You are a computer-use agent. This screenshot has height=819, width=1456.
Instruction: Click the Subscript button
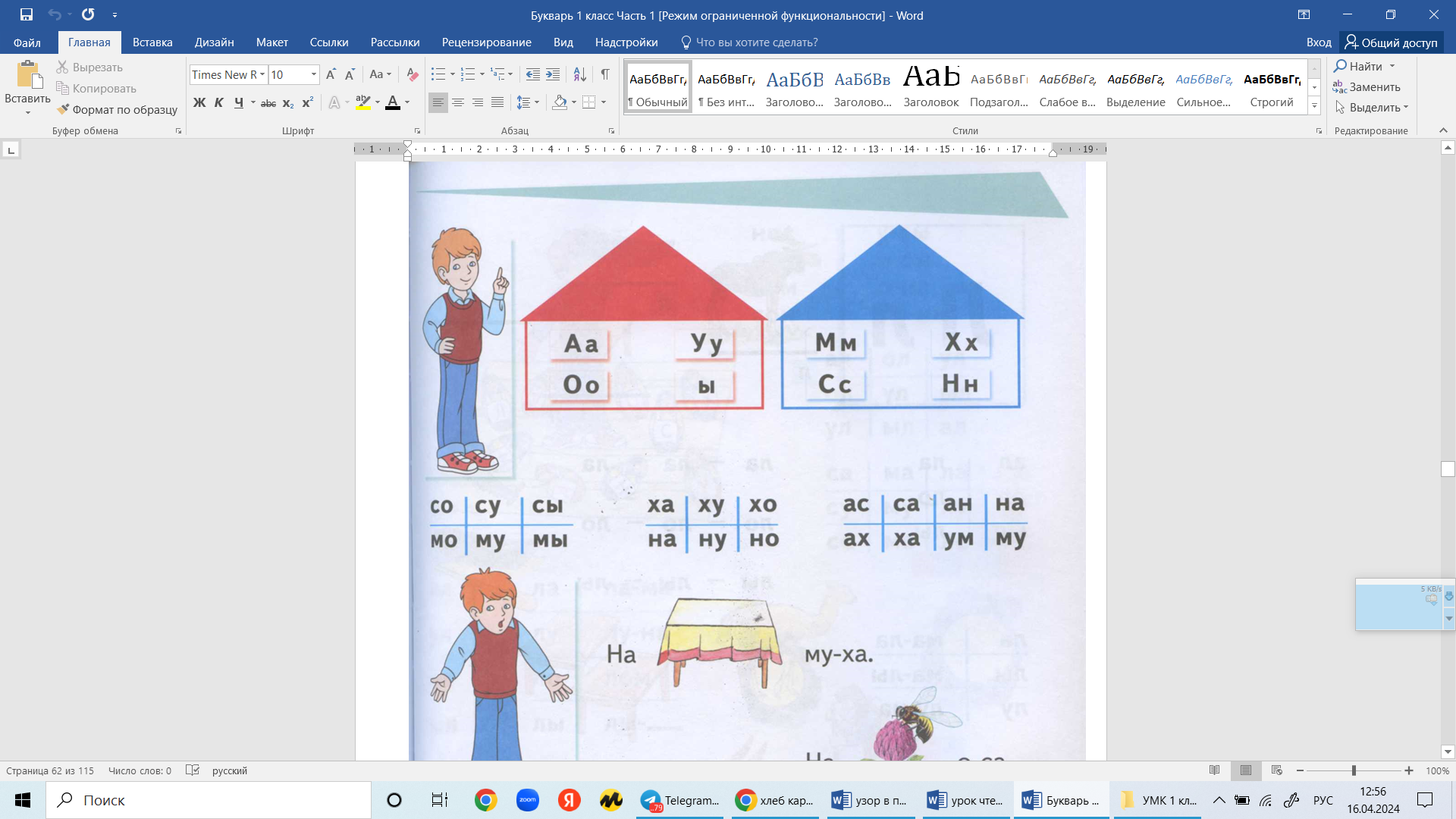(288, 102)
